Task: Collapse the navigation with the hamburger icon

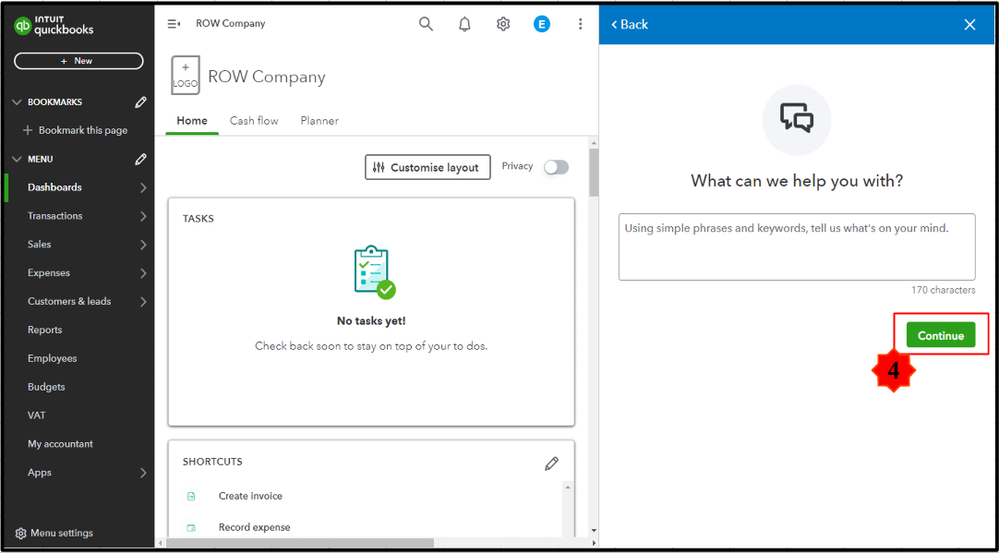Action: pos(174,24)
